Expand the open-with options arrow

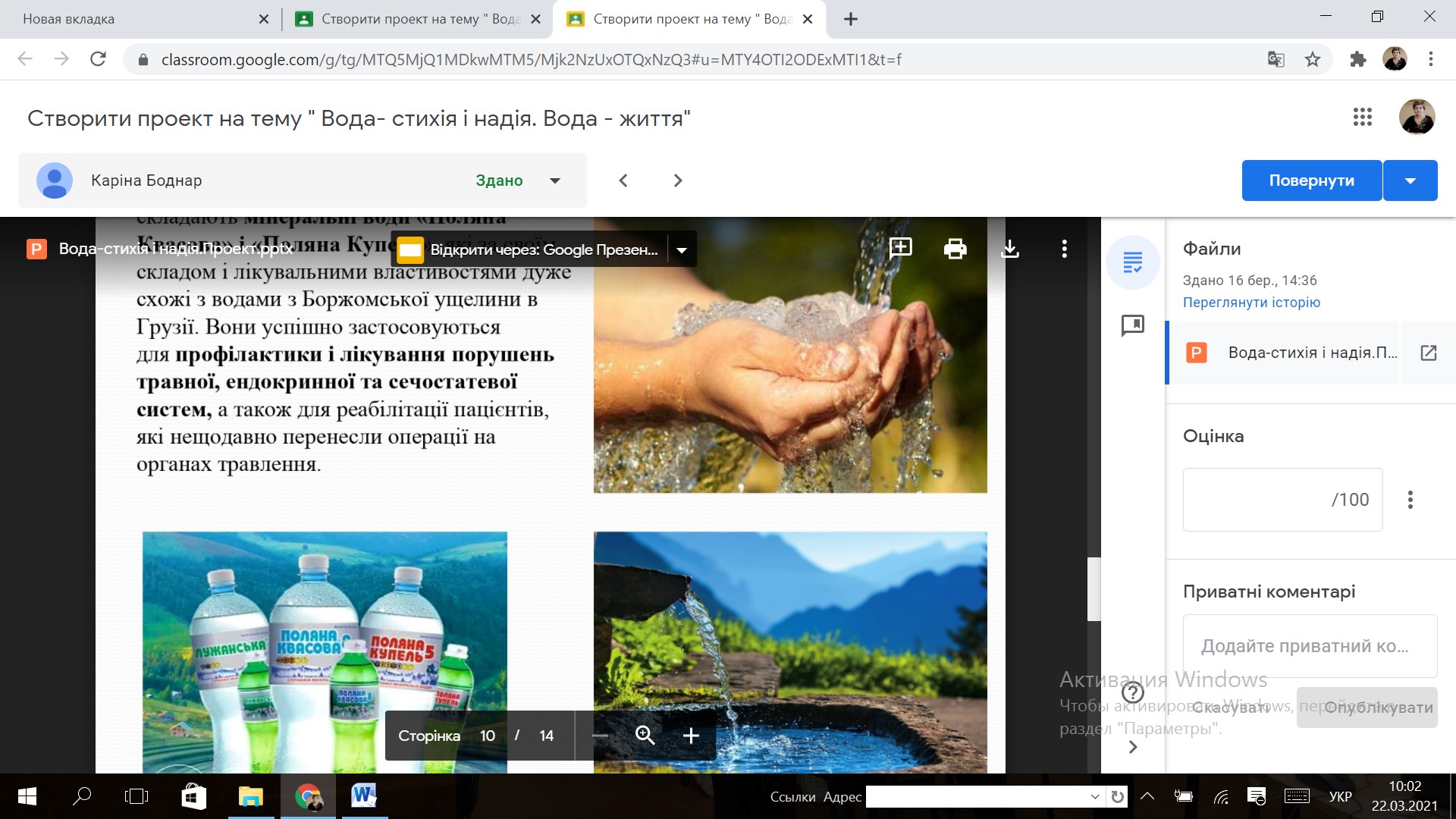click(682, 250)
